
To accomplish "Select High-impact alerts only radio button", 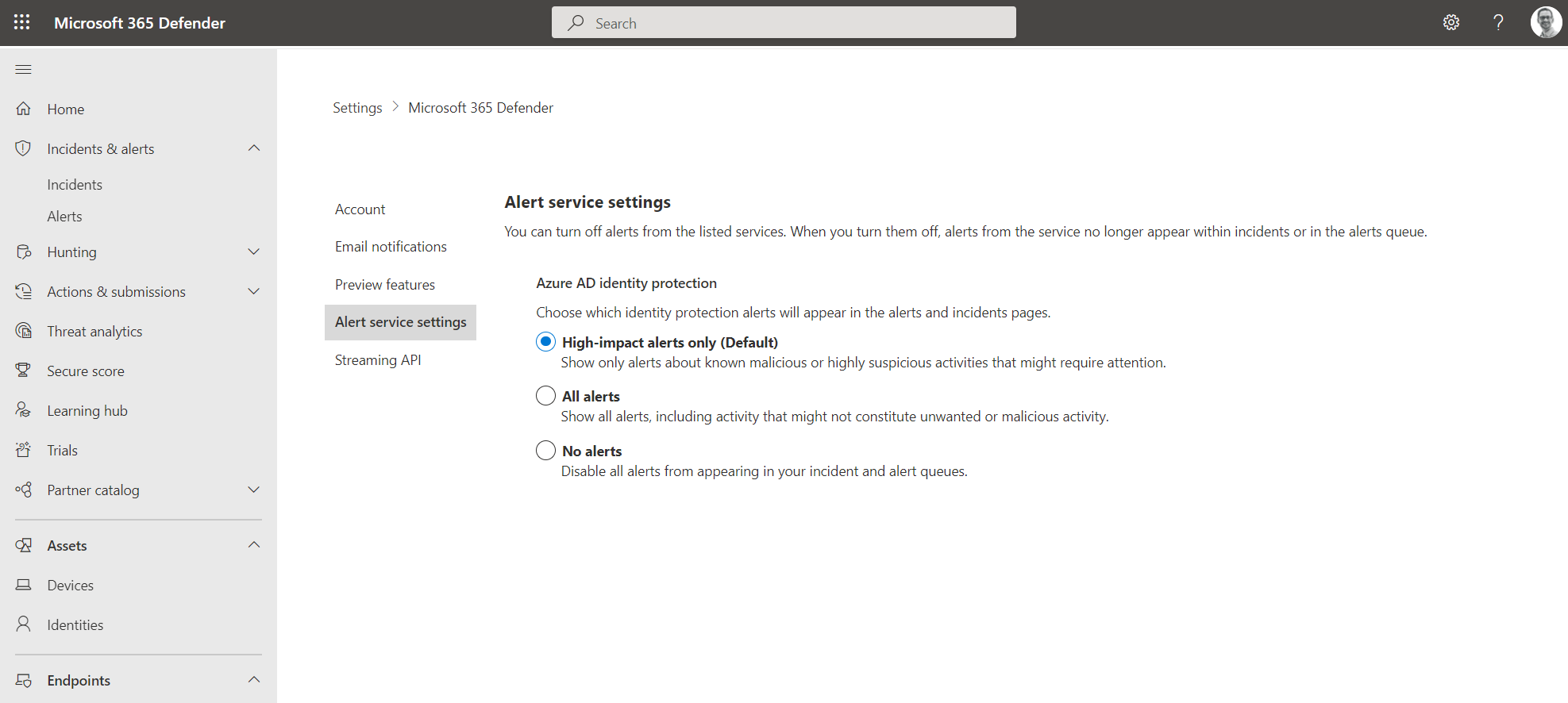I will pyautogui.click(x=545, y=342).
